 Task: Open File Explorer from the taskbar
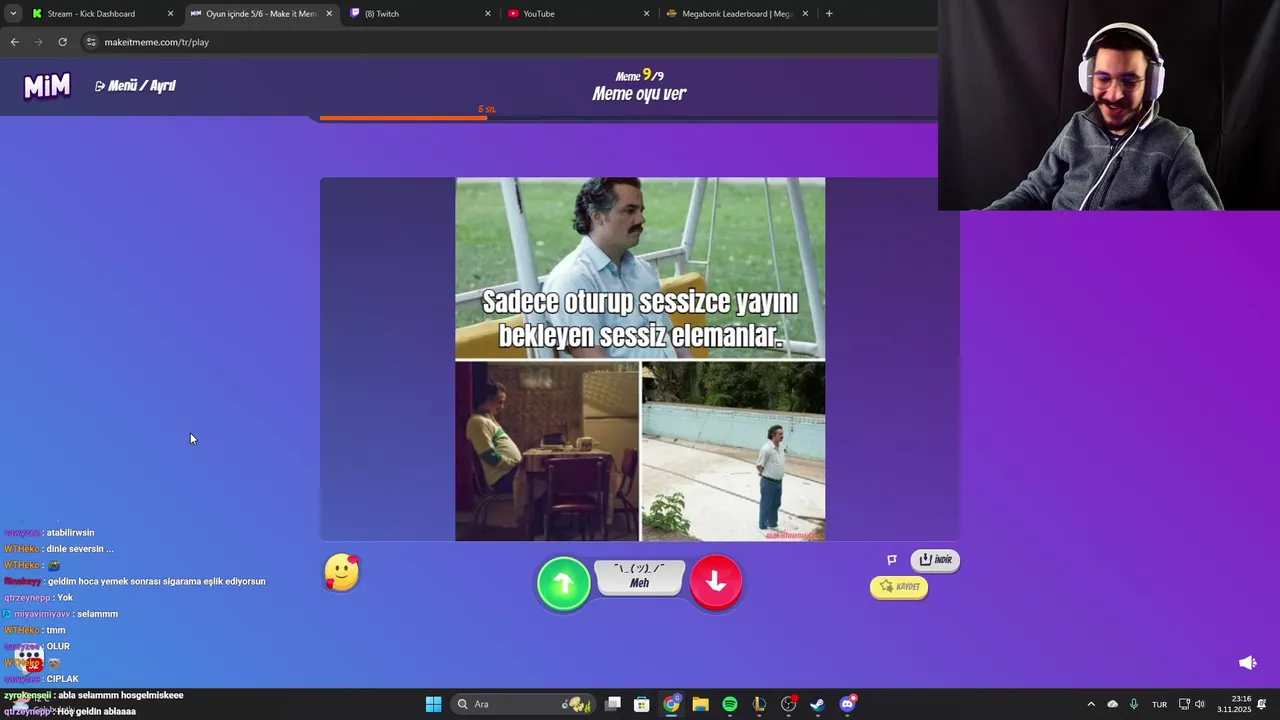pos(700,704)
